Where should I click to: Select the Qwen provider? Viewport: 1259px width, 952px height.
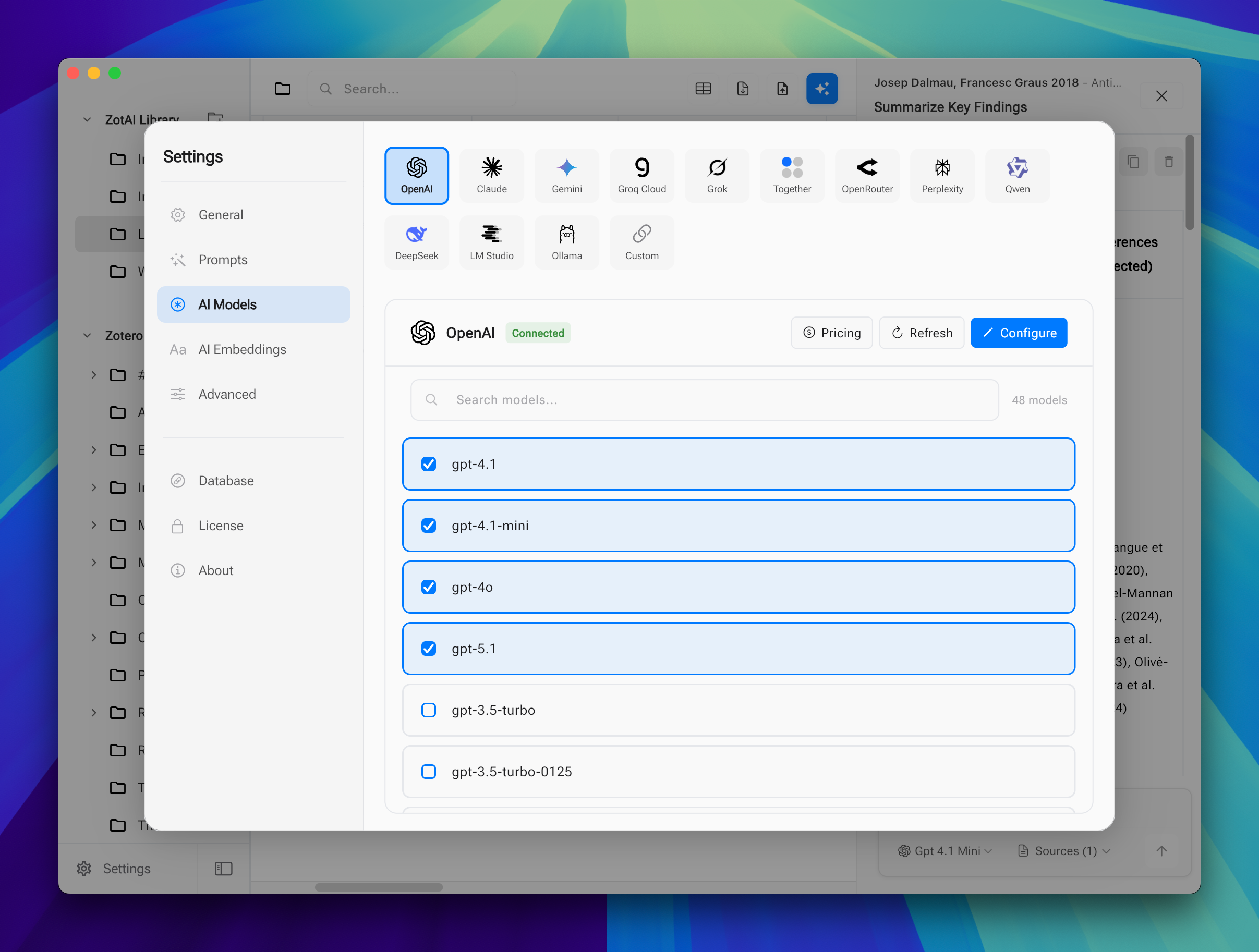1017,175
